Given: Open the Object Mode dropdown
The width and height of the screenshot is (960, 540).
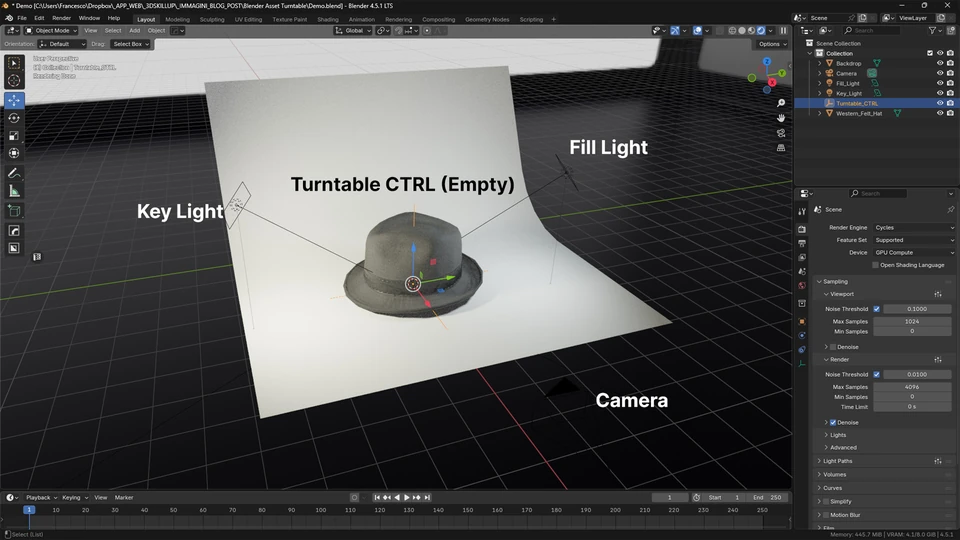Looking at the screenshot, I should (x=51, y=30).
